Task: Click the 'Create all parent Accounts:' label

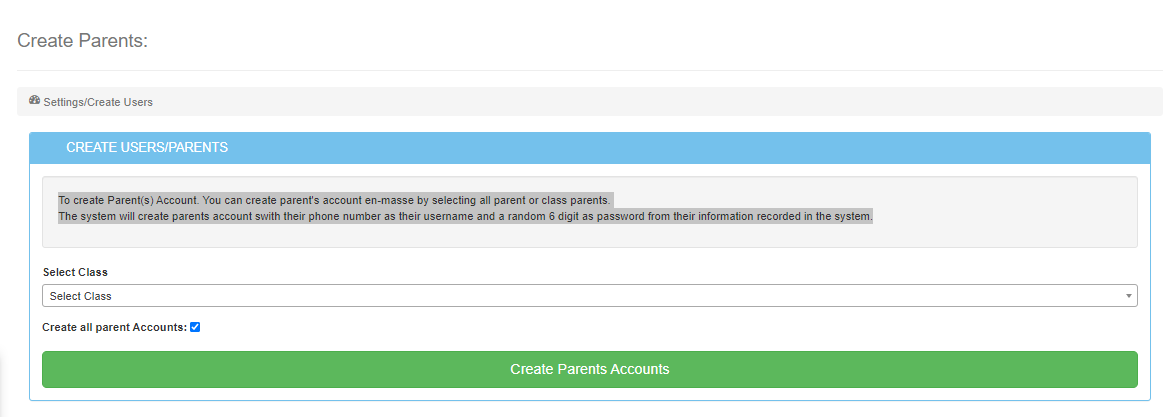Action: click(114, 327)
